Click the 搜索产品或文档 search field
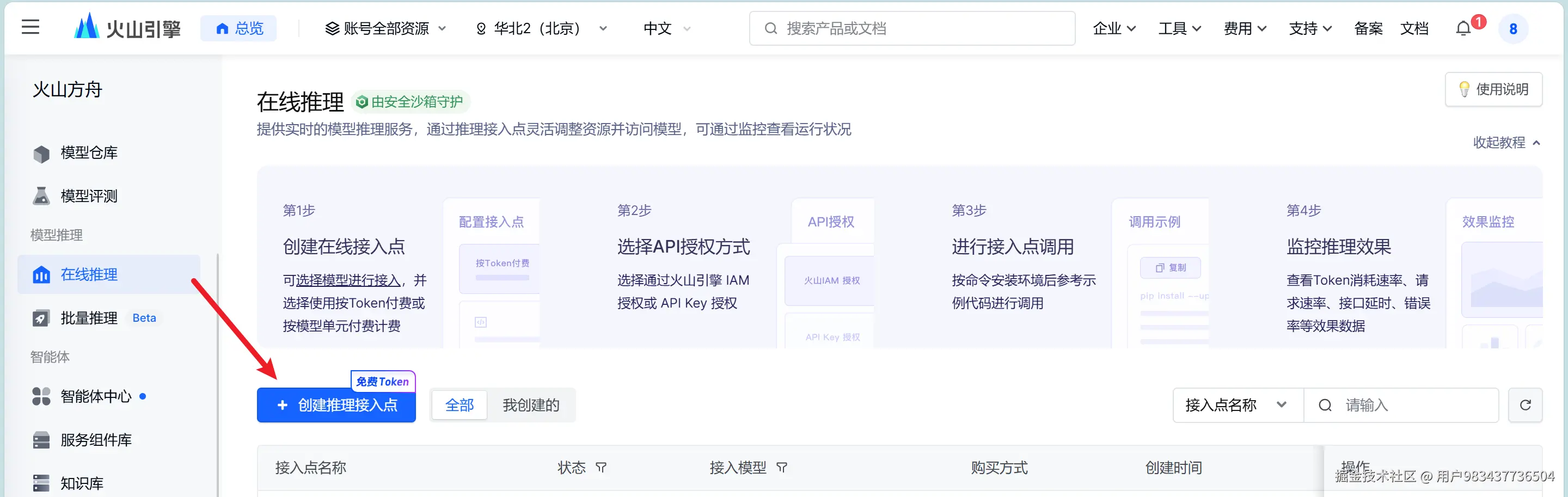 click(x=912, y=29)
